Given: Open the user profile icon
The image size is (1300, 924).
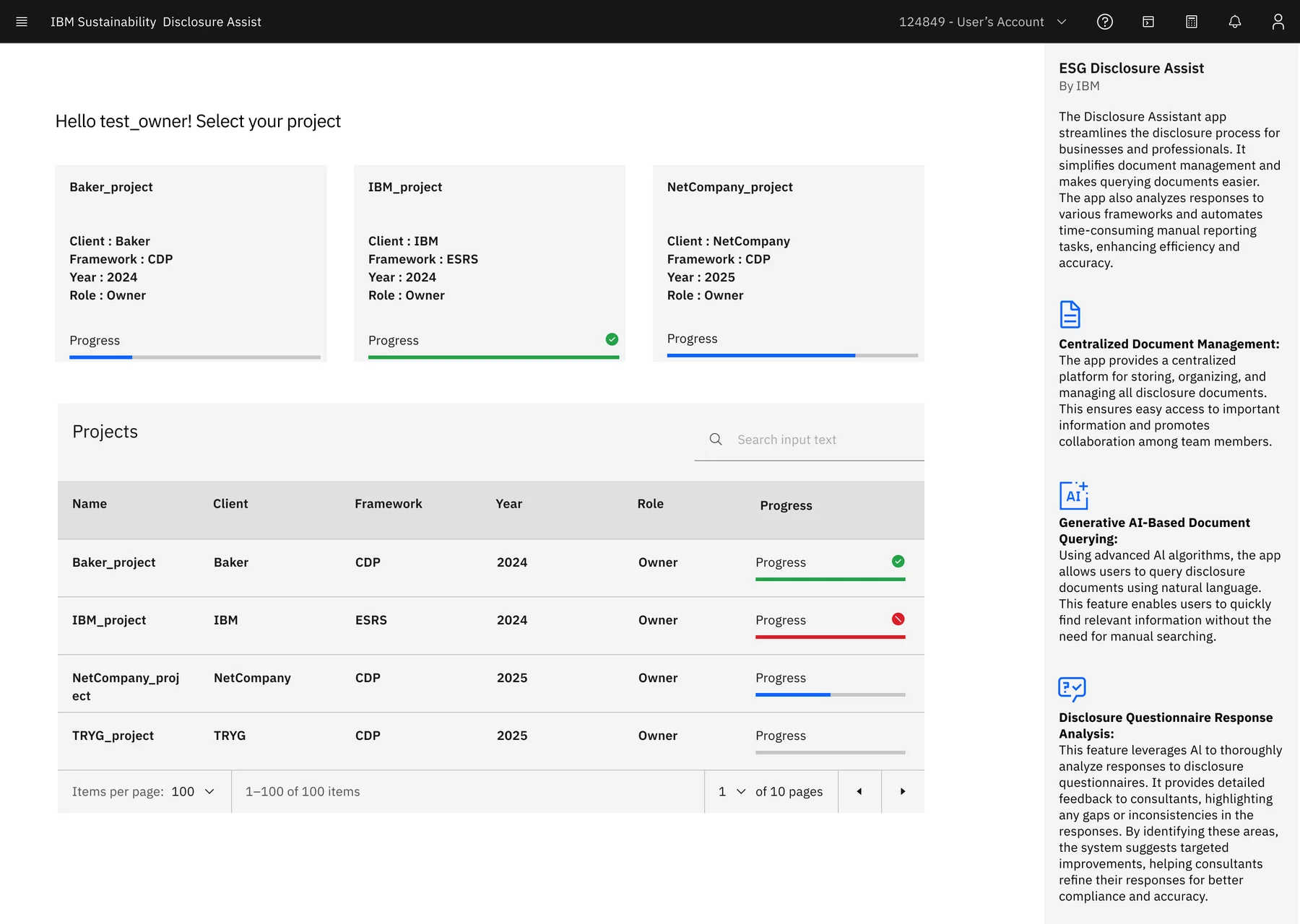Looking at the screenshot, I should (1278, 22).
